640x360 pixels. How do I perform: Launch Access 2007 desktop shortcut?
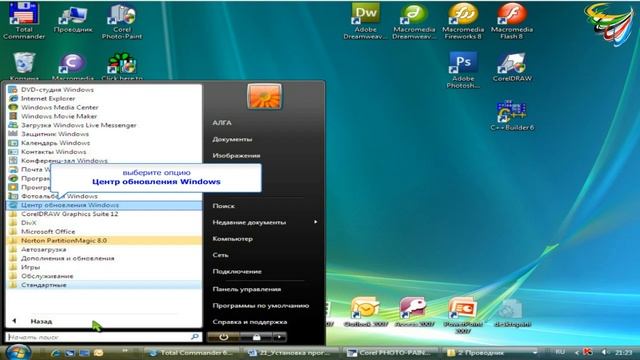[x=414, y=312]
